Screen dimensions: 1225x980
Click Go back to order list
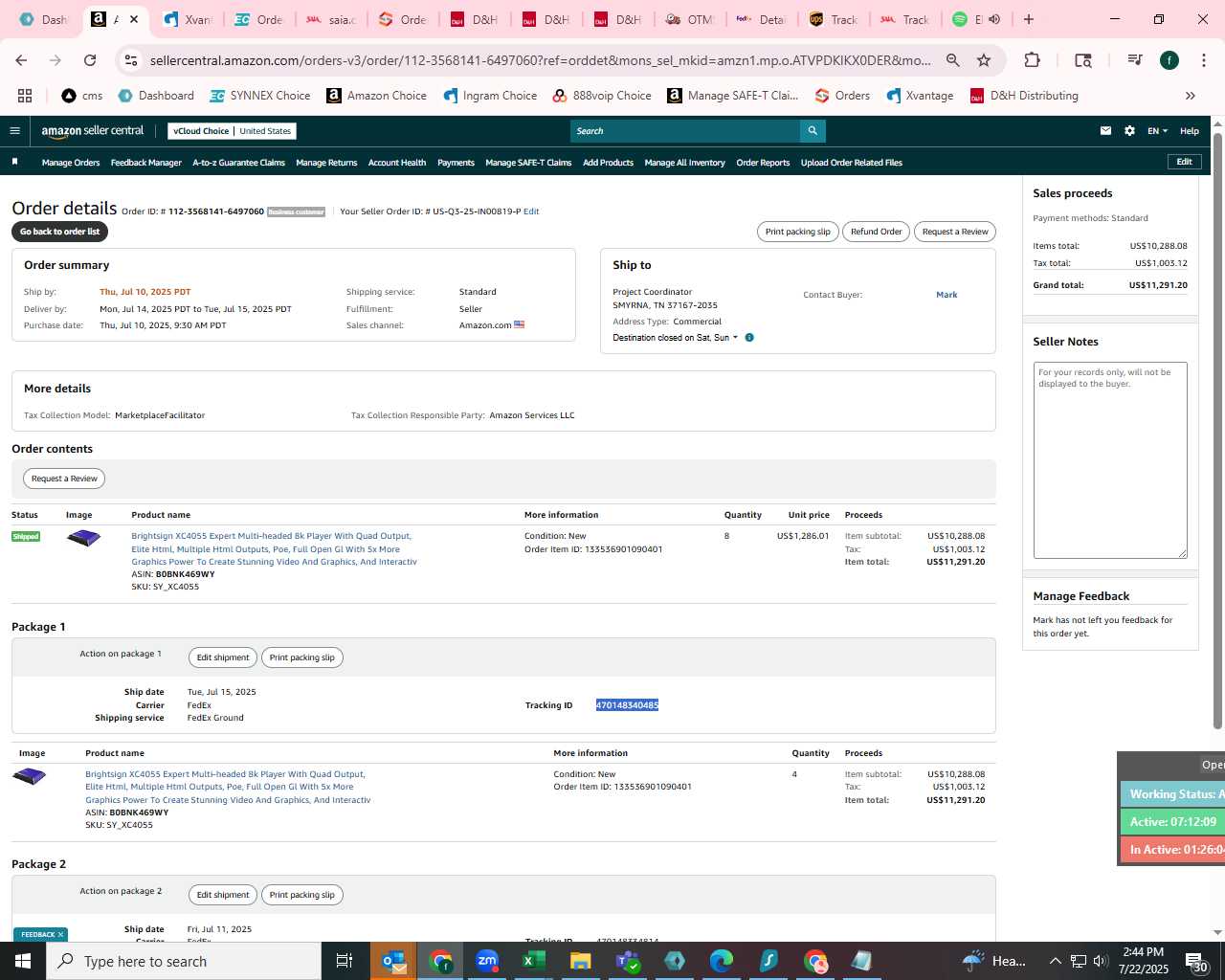[59, 232]
